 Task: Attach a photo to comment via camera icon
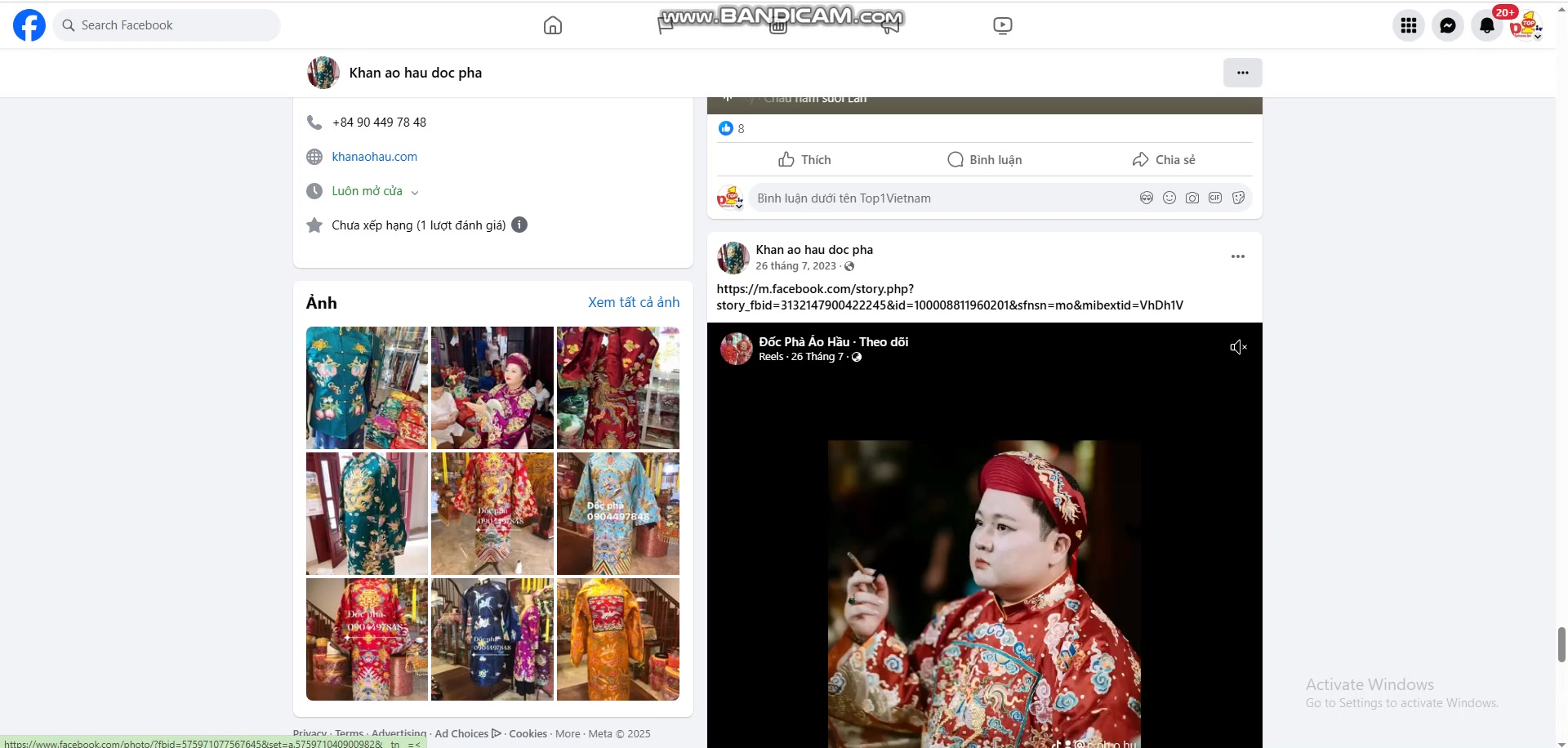click(x=1192, y=198)
